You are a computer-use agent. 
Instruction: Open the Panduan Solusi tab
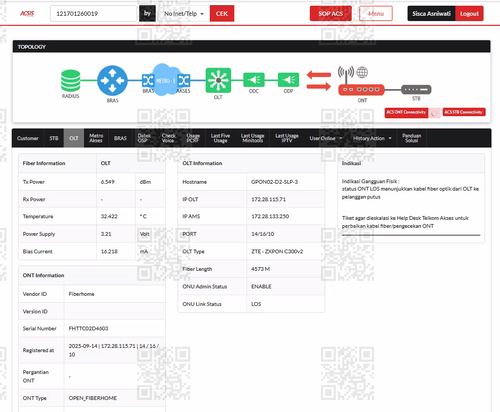click(411, 138)
